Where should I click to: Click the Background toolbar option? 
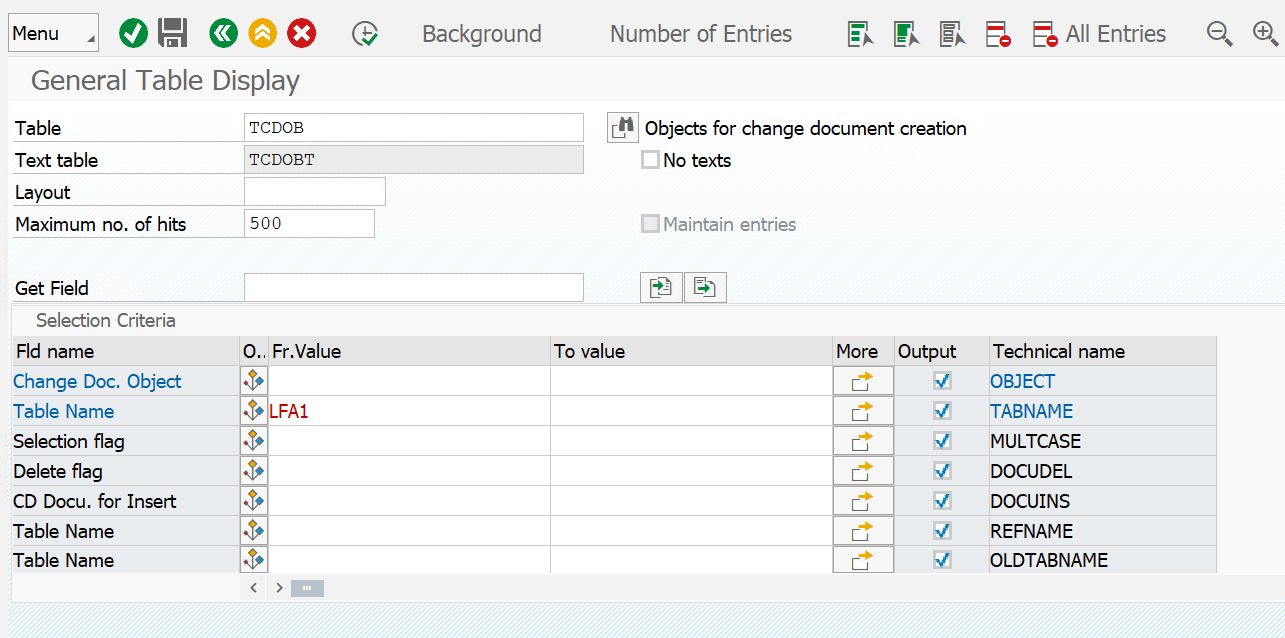click(482, 33)
